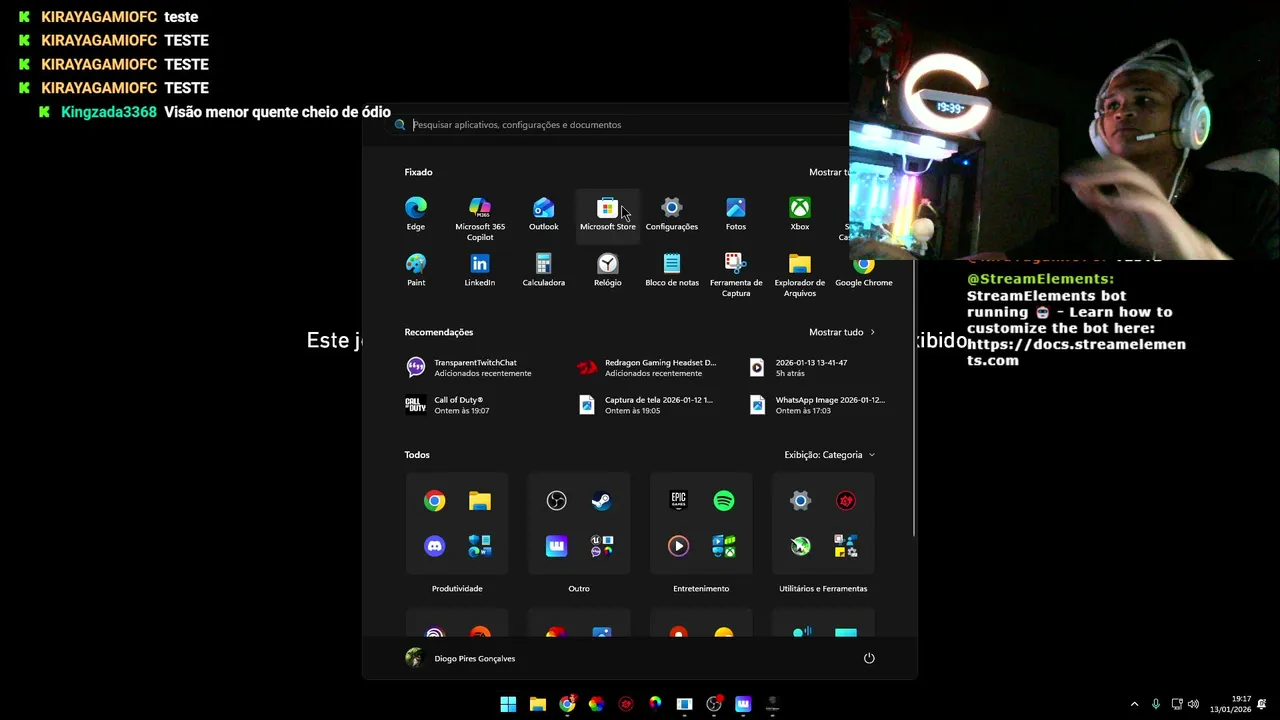Viewport: 1280px width, 720px height.
Task: Launch Paint from pinned apps
Action: [x=416, y=270]
